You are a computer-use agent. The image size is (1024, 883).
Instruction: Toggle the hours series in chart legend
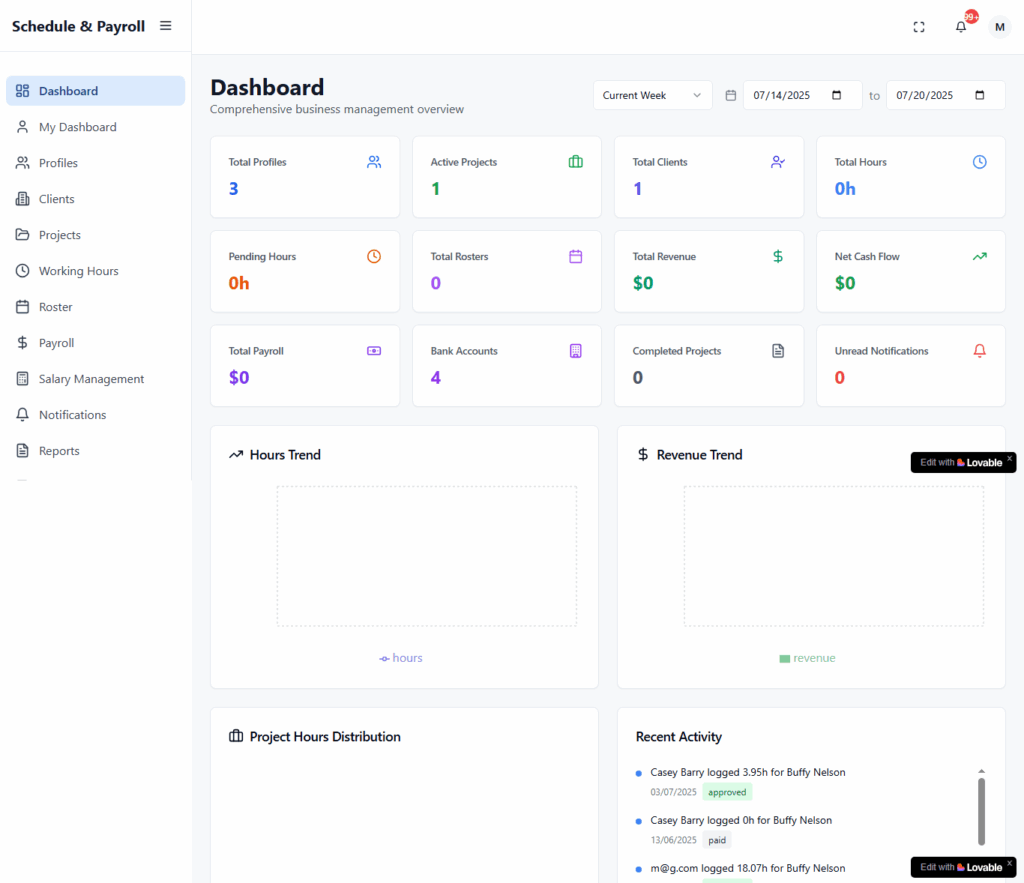pos(401,658)
